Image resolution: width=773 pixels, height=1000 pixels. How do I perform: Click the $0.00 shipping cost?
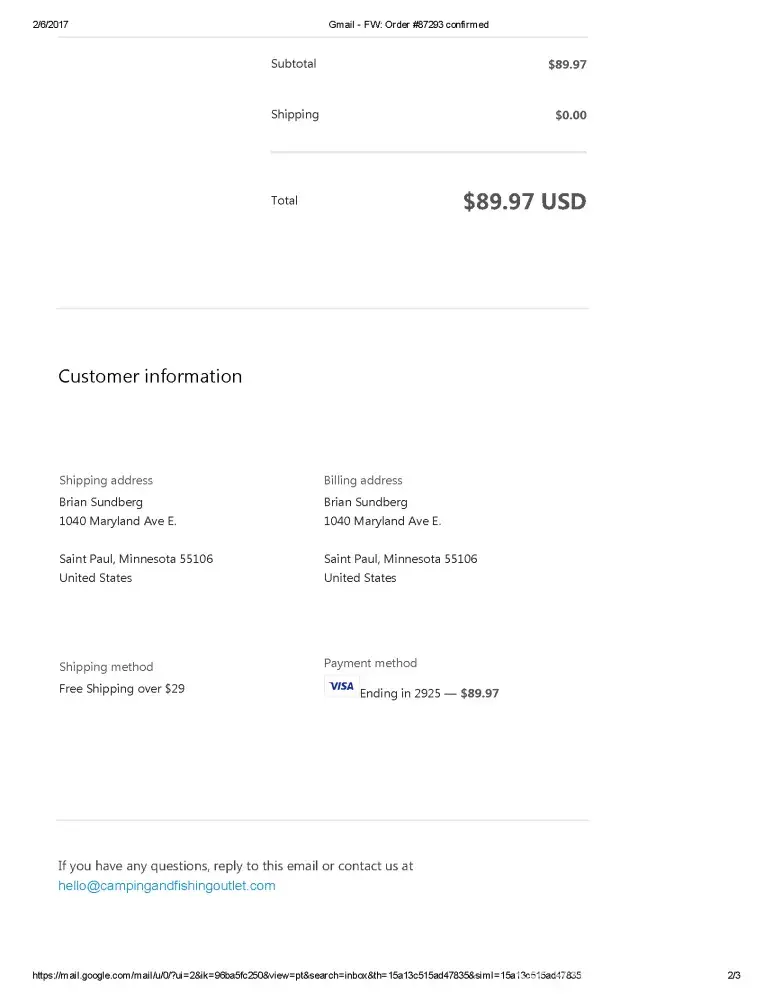(x=571, y=115)
